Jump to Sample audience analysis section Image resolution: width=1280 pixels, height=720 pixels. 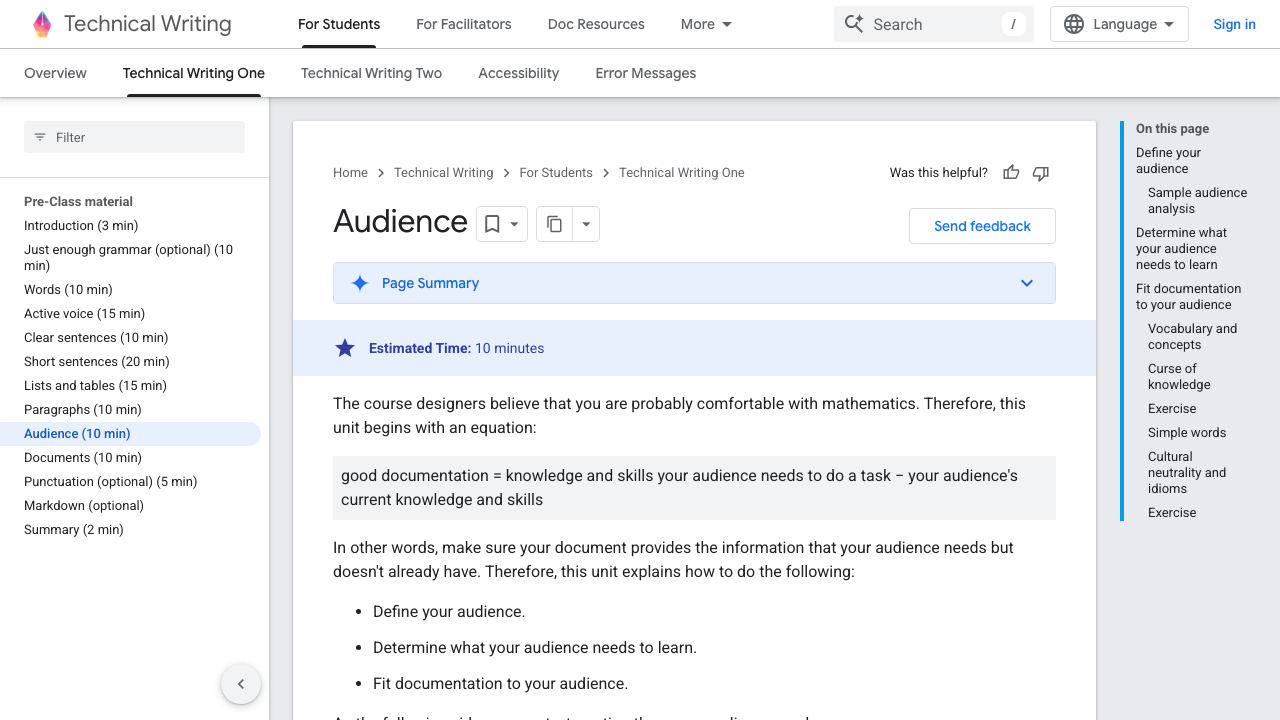[x=1197, y=201]
